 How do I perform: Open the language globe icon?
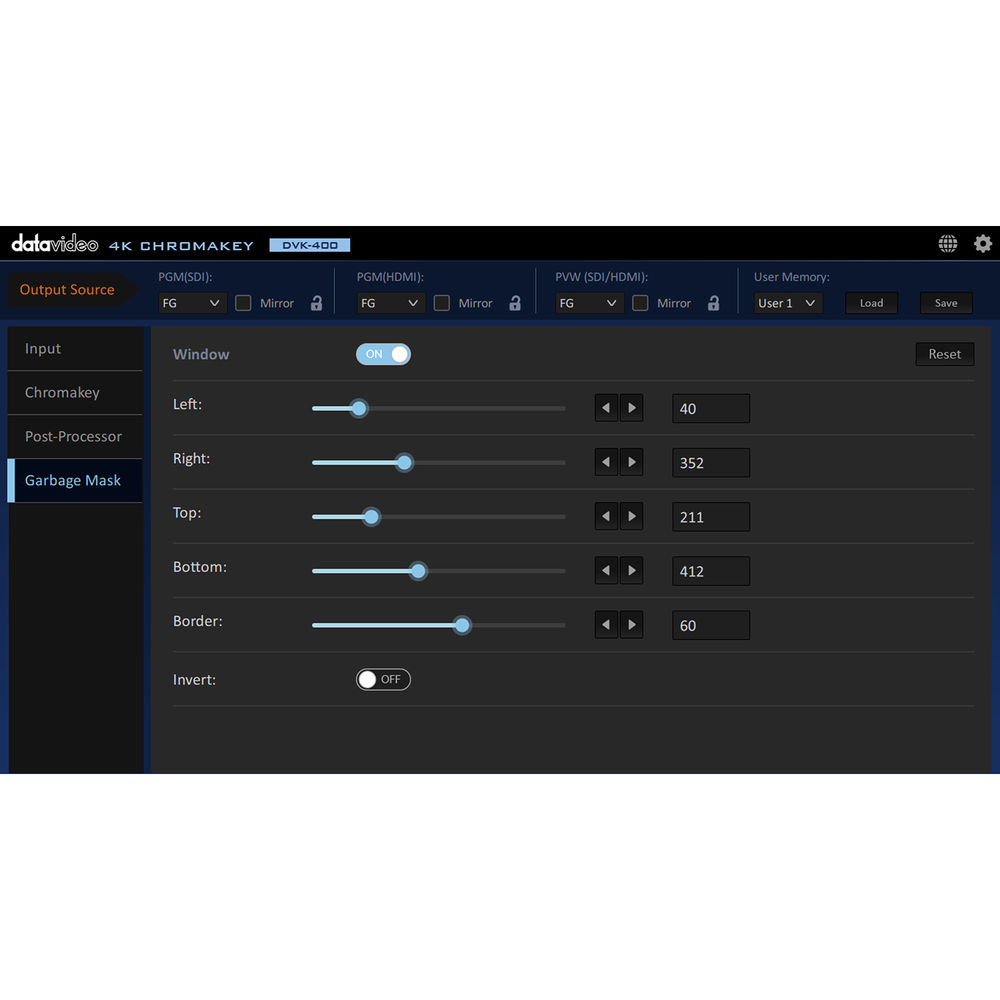coord(947,244)
